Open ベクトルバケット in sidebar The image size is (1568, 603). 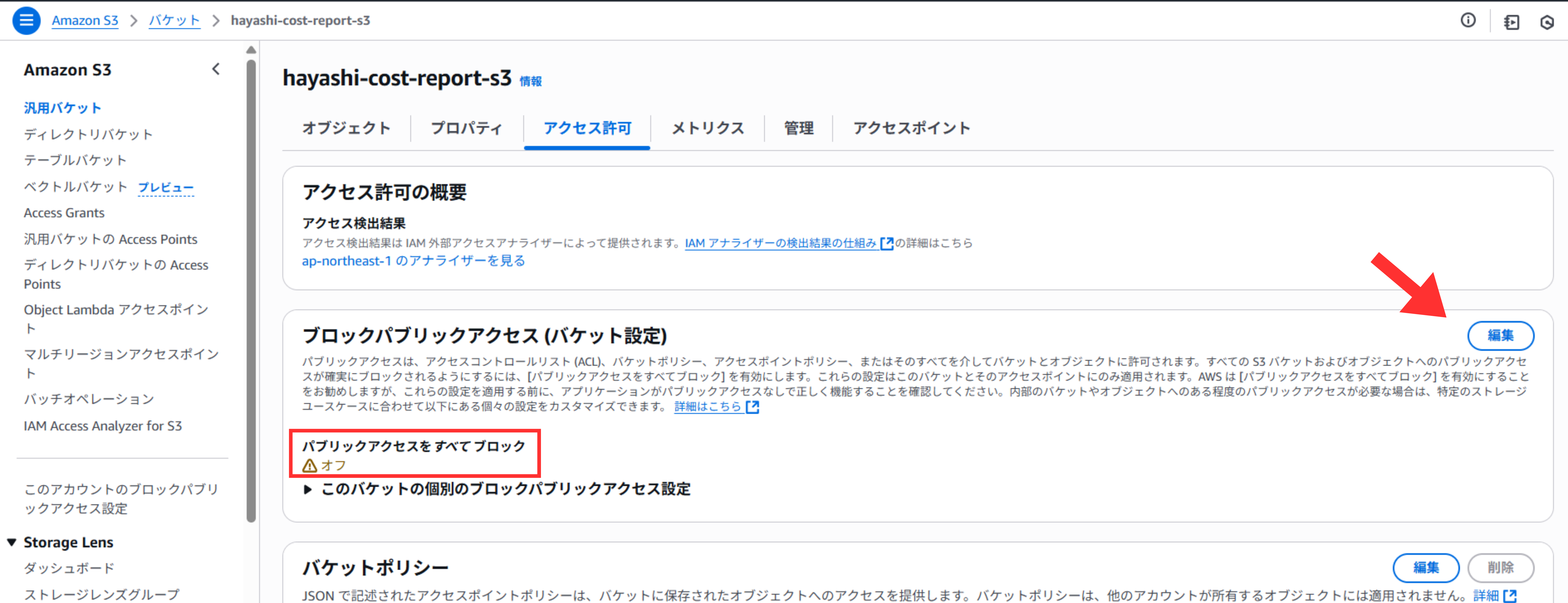point(76,187)
